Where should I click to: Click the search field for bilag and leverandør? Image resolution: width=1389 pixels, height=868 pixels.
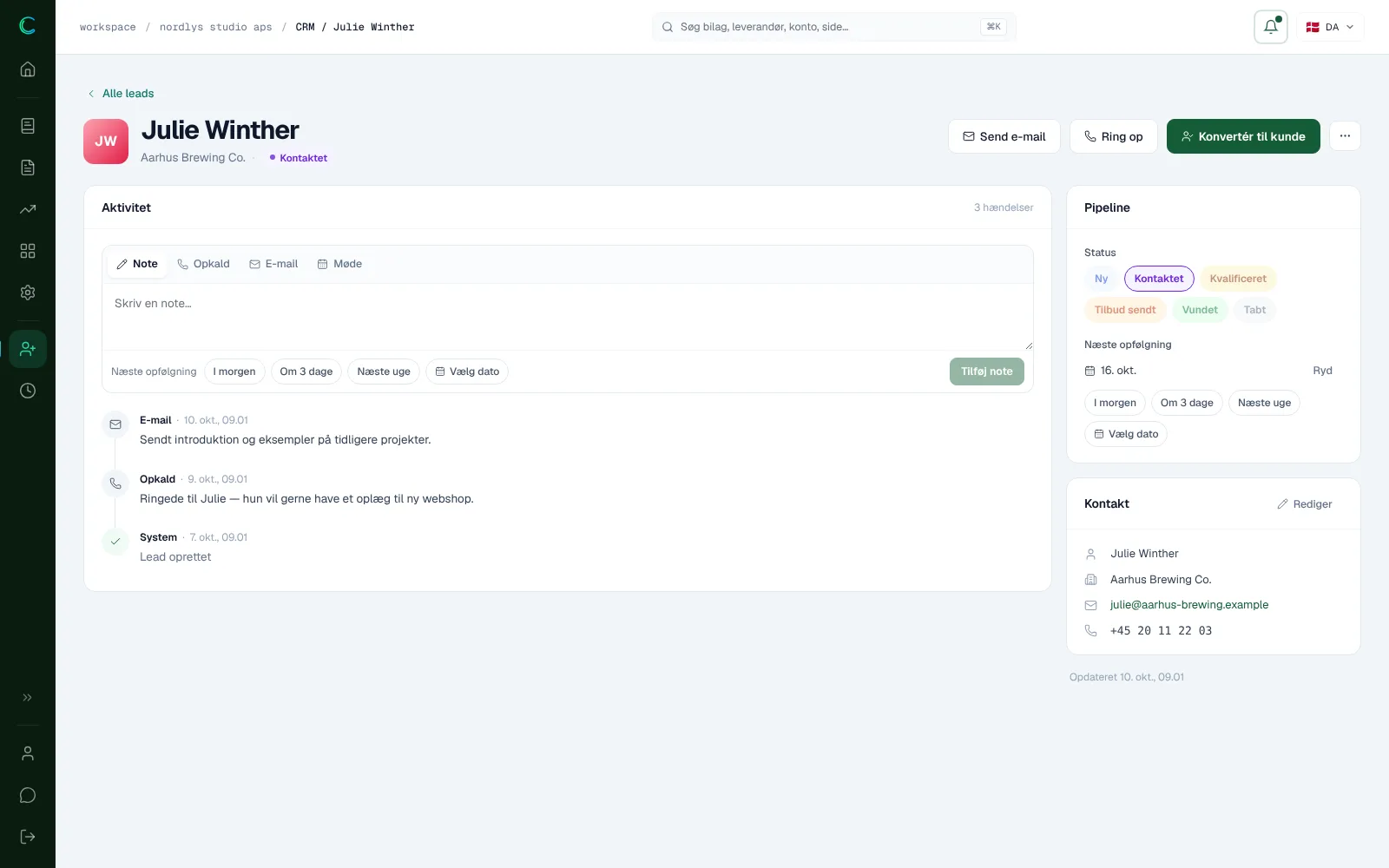pos(834,27)
